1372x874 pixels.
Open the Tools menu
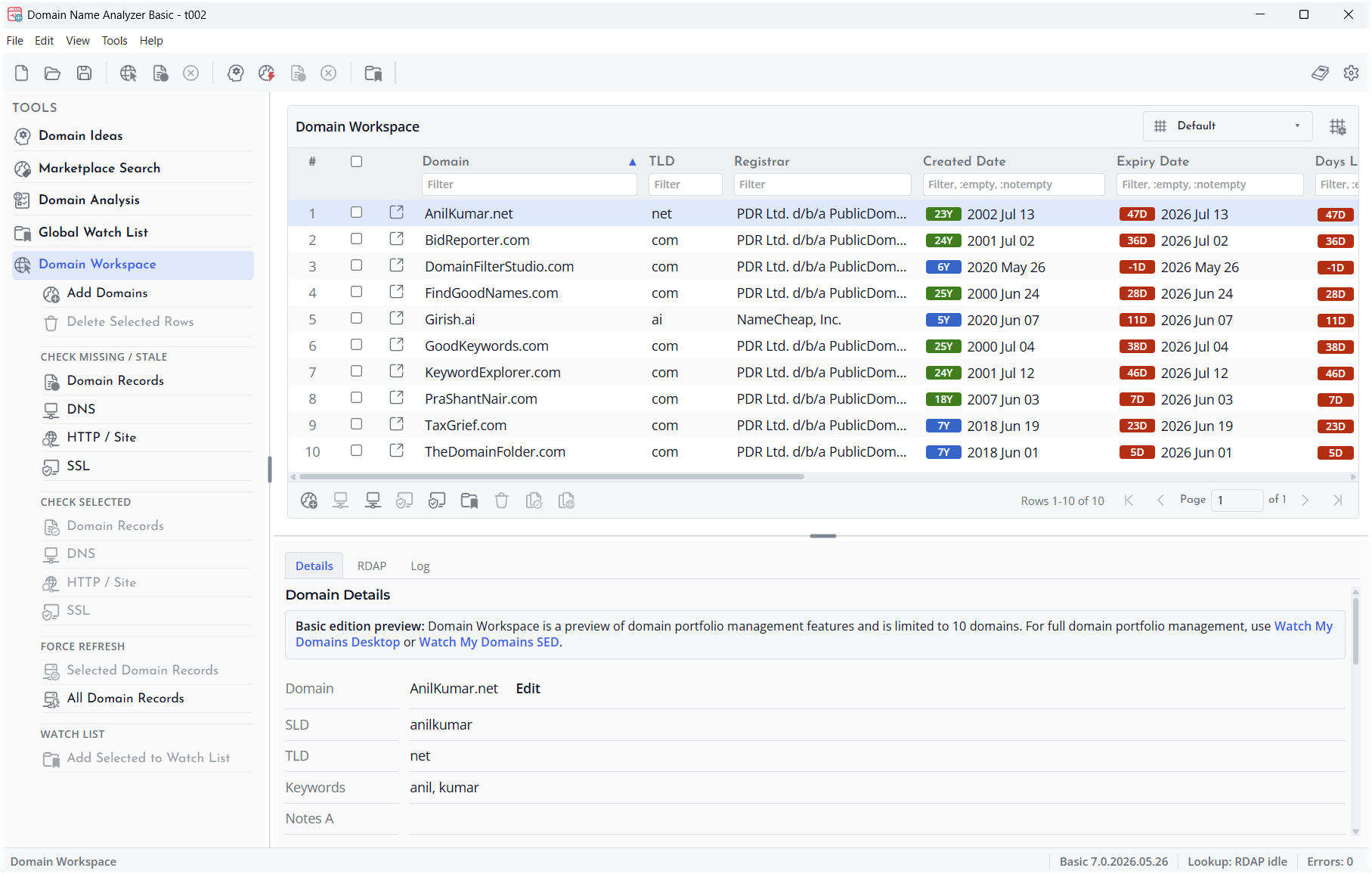tap(115, 41)
